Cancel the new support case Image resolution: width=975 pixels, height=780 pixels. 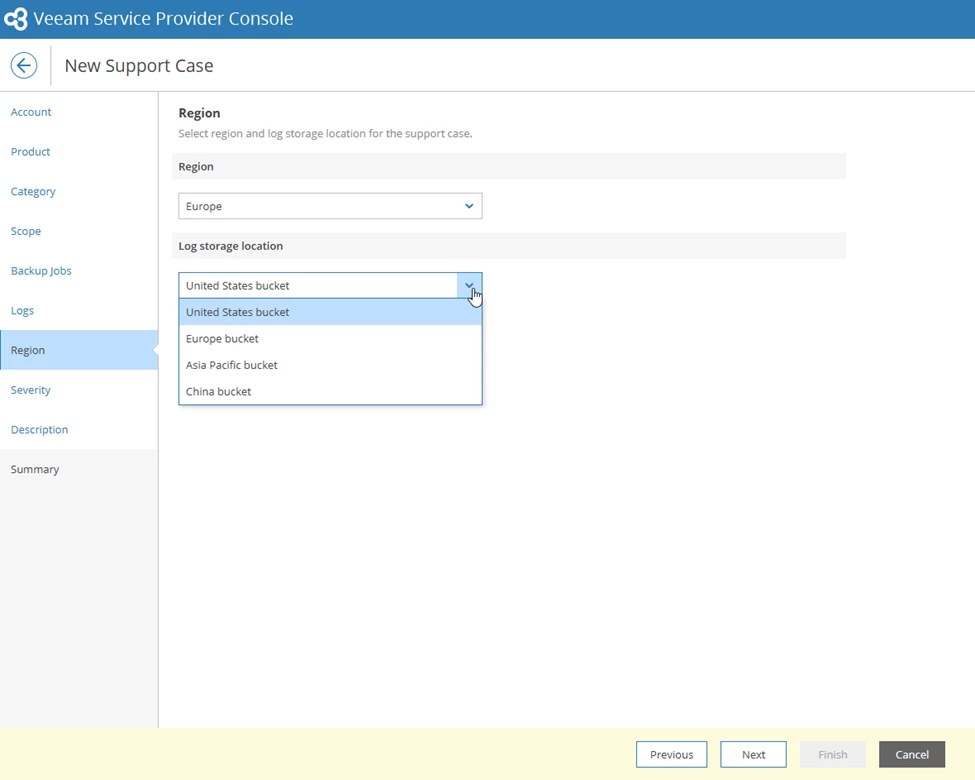tap(912, 754)
